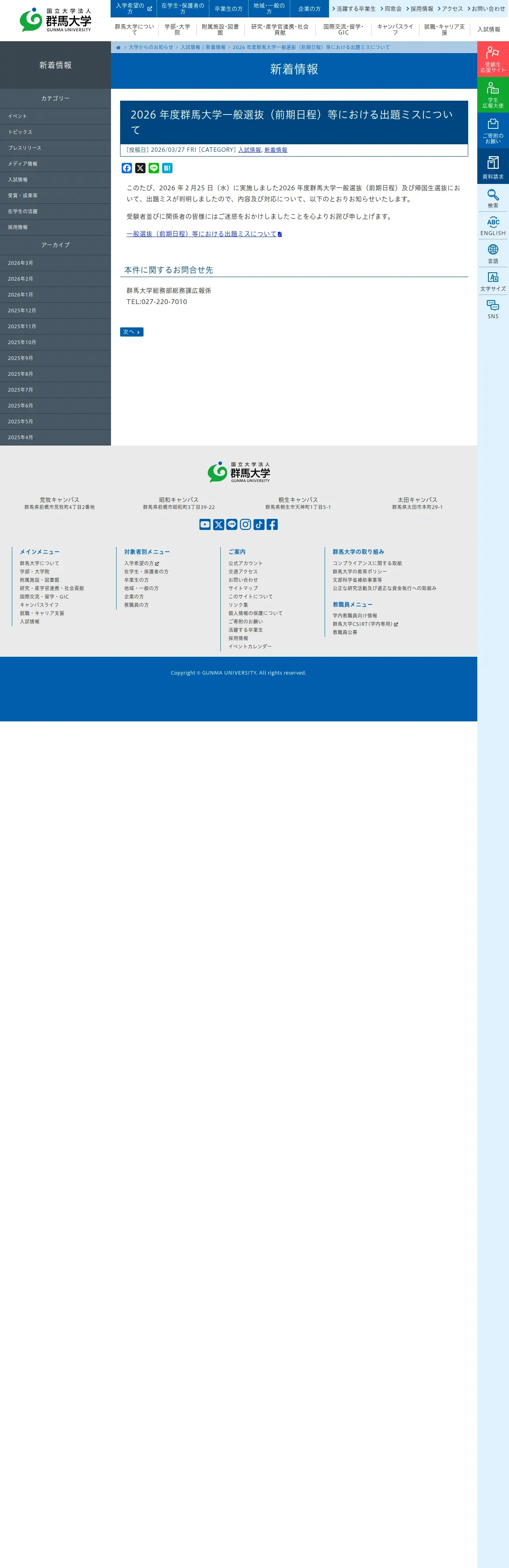Open ご寄附のお願い side icon
509x1568 pixels.
[493, 130]
